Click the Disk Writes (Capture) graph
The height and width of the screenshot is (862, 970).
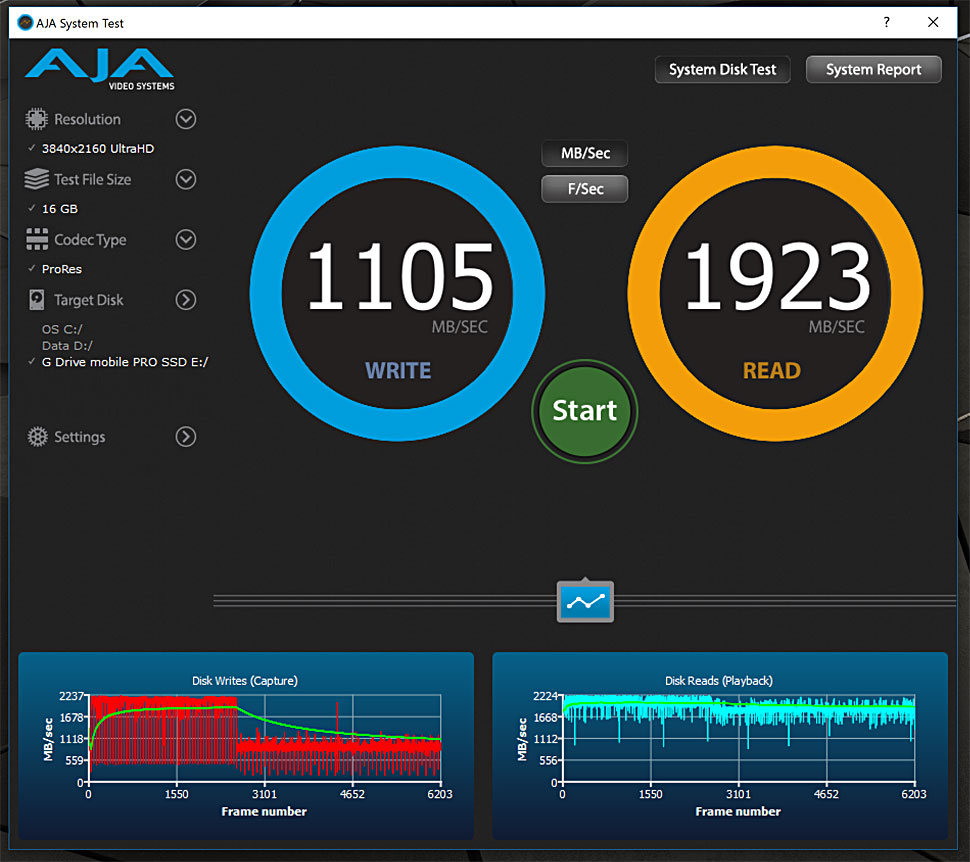pos(246,745)
